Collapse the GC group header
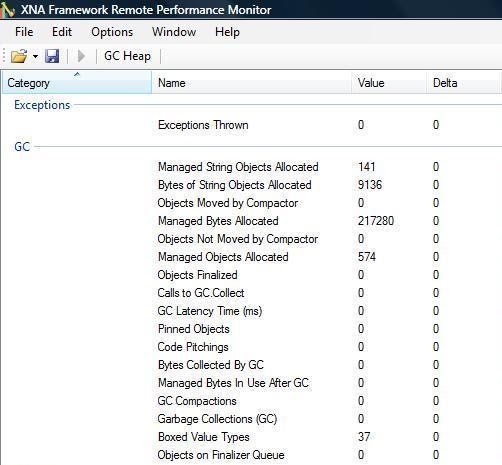Screen dimensions: 502x465 (x=22, y=147)
